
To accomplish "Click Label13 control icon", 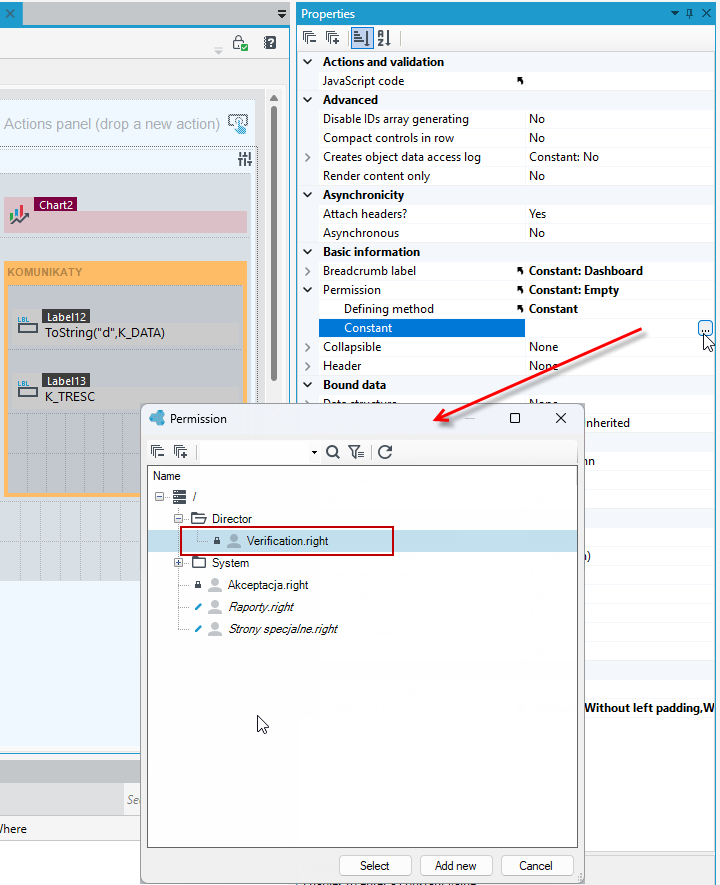I will (28, 389).
